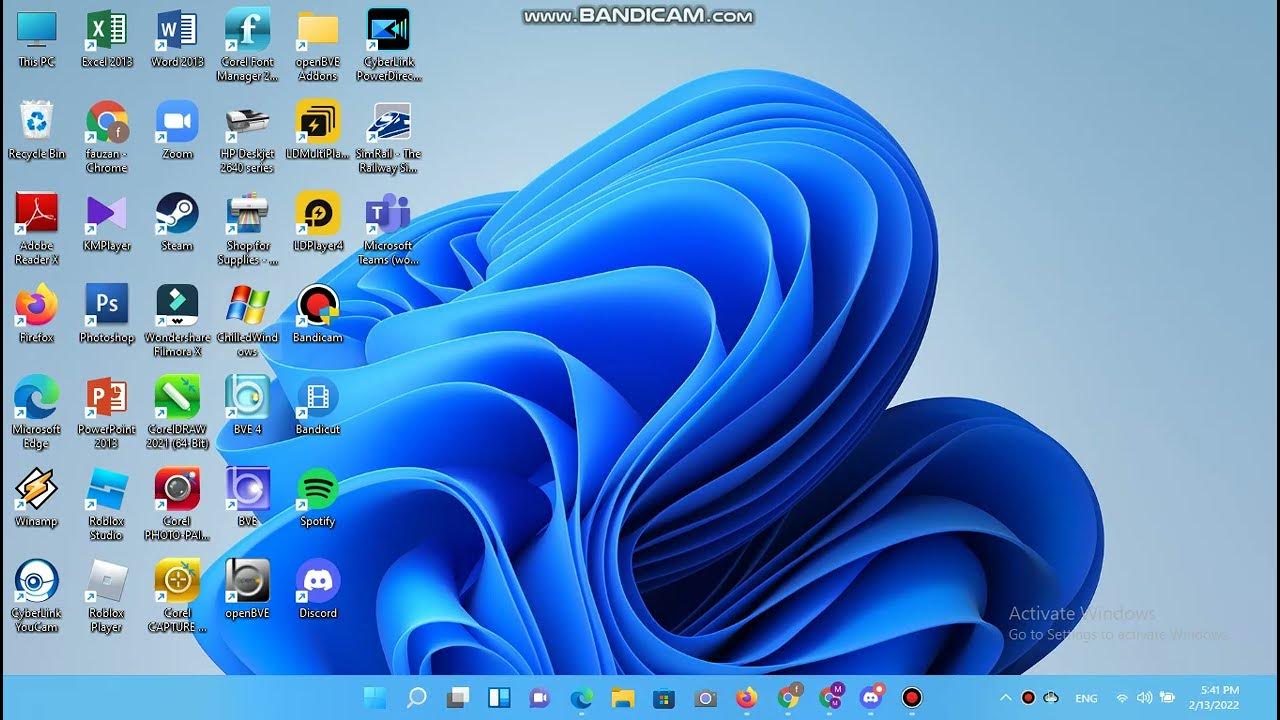Select the Roblox Studio shortcut
This screenshot has width=1280, height=720.
[x=107, y=506]
